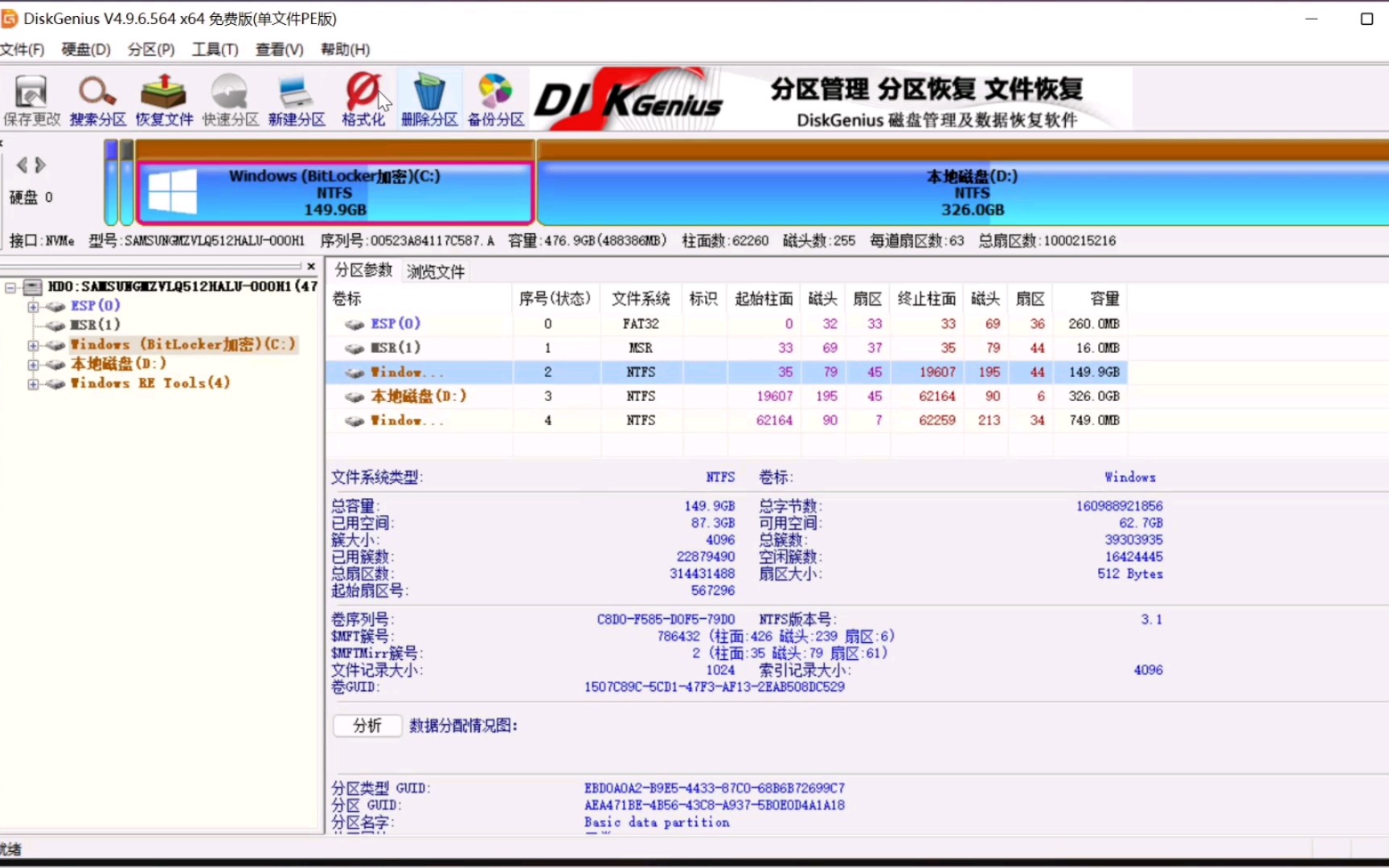Open the 查看(V) menu
This screenshot has height=868, width=1389.
(280, 50)
